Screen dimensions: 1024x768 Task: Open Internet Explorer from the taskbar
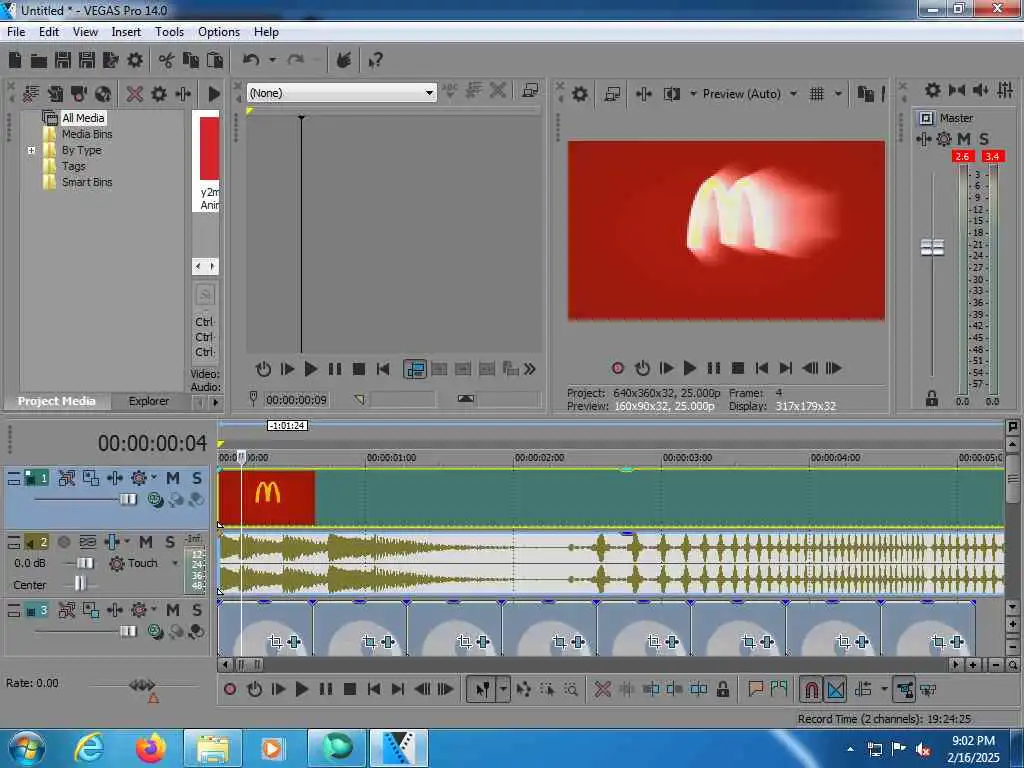coord(89,747)
